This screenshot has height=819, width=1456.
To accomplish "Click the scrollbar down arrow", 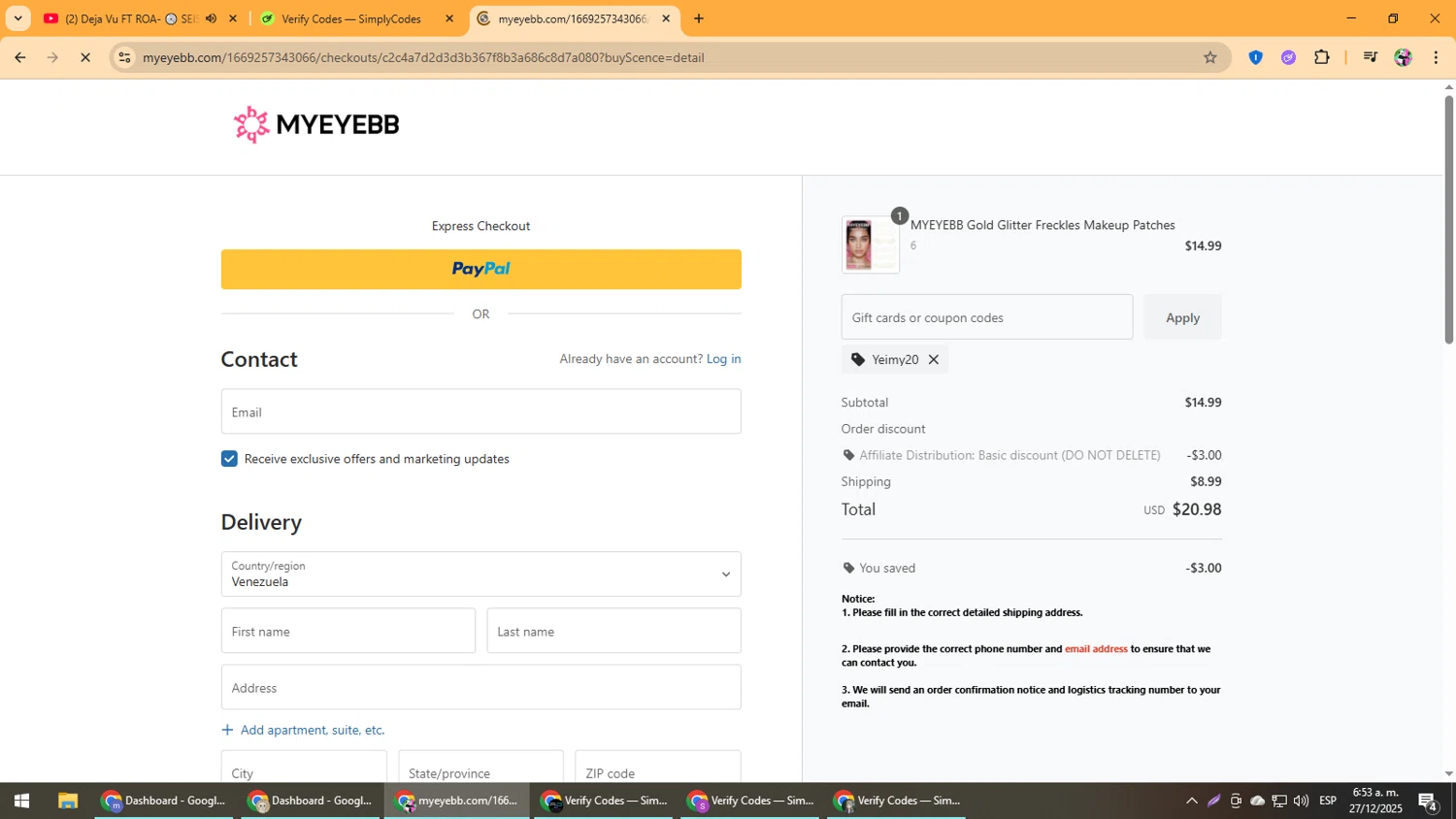I will point(1448,774).
